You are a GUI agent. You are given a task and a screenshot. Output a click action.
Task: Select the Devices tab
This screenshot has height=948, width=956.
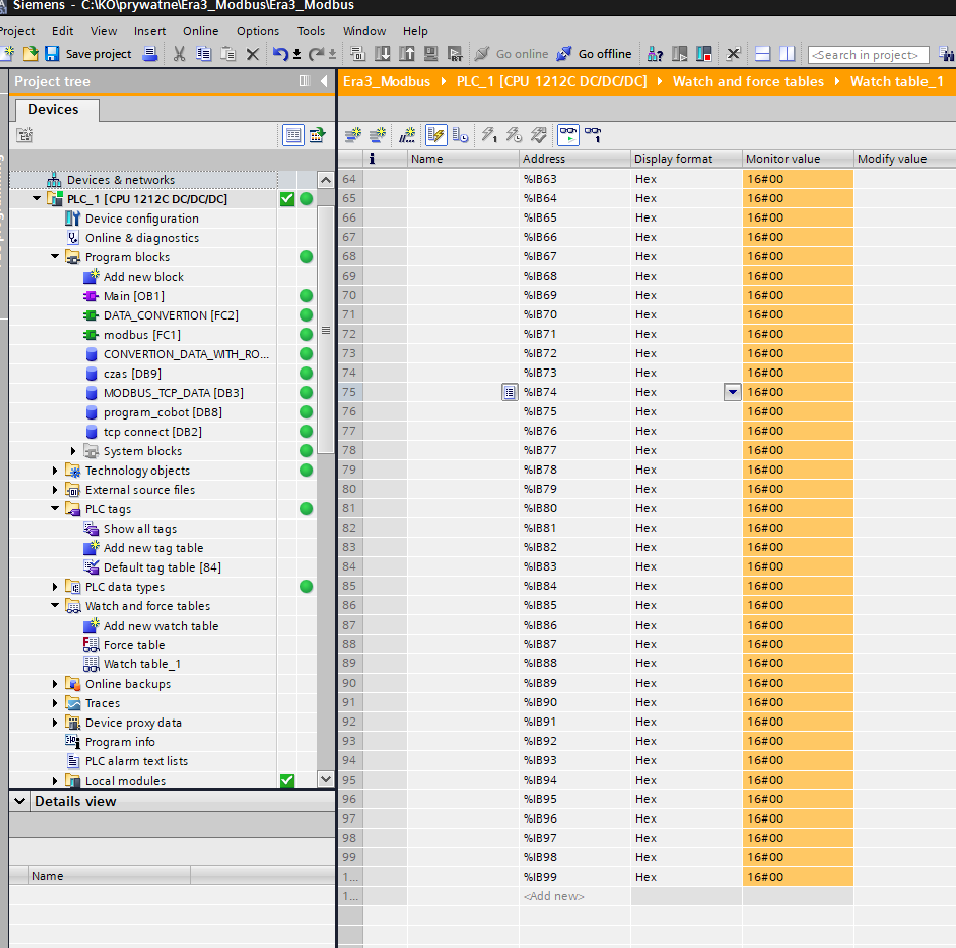[x=54, y=110]
